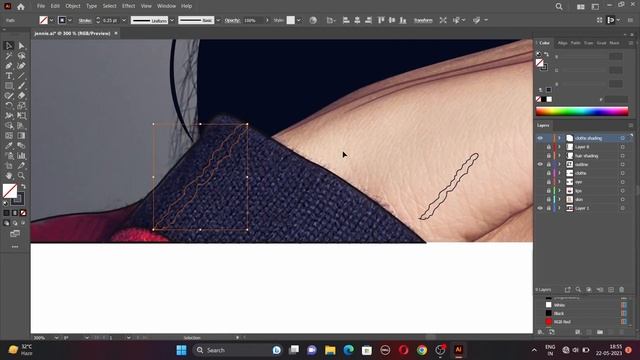Click the Opacity label link
This screenshot has height=360, width=640.
(x=232, y=20)
